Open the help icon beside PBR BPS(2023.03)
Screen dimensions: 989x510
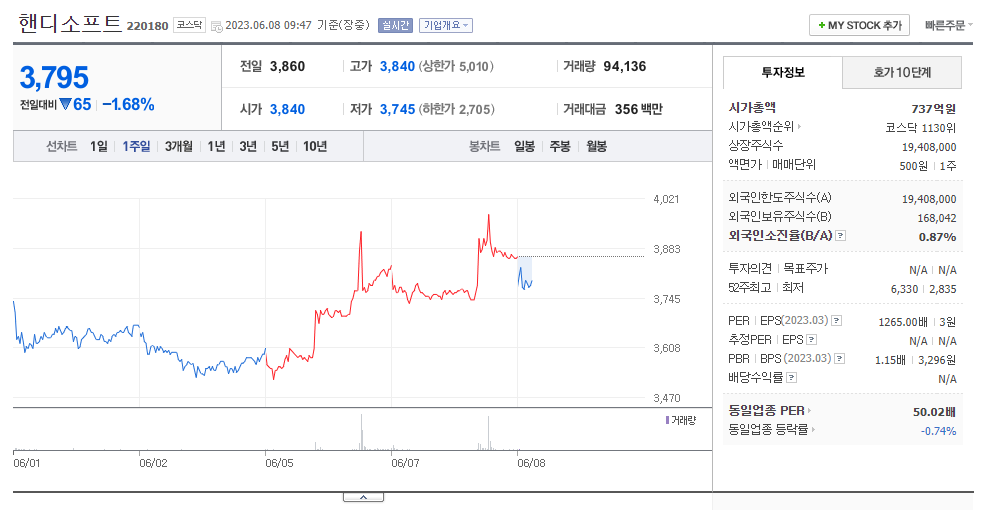[840, 359]
